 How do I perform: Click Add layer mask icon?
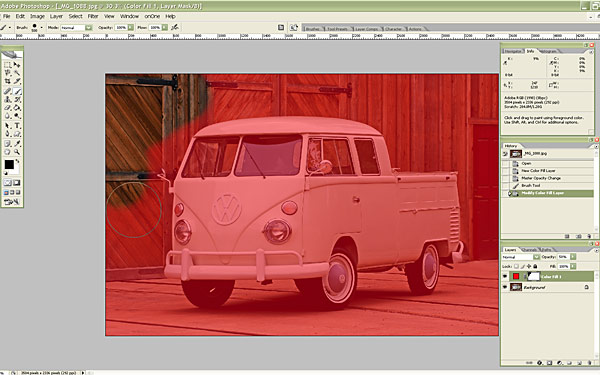pos(549,363)
